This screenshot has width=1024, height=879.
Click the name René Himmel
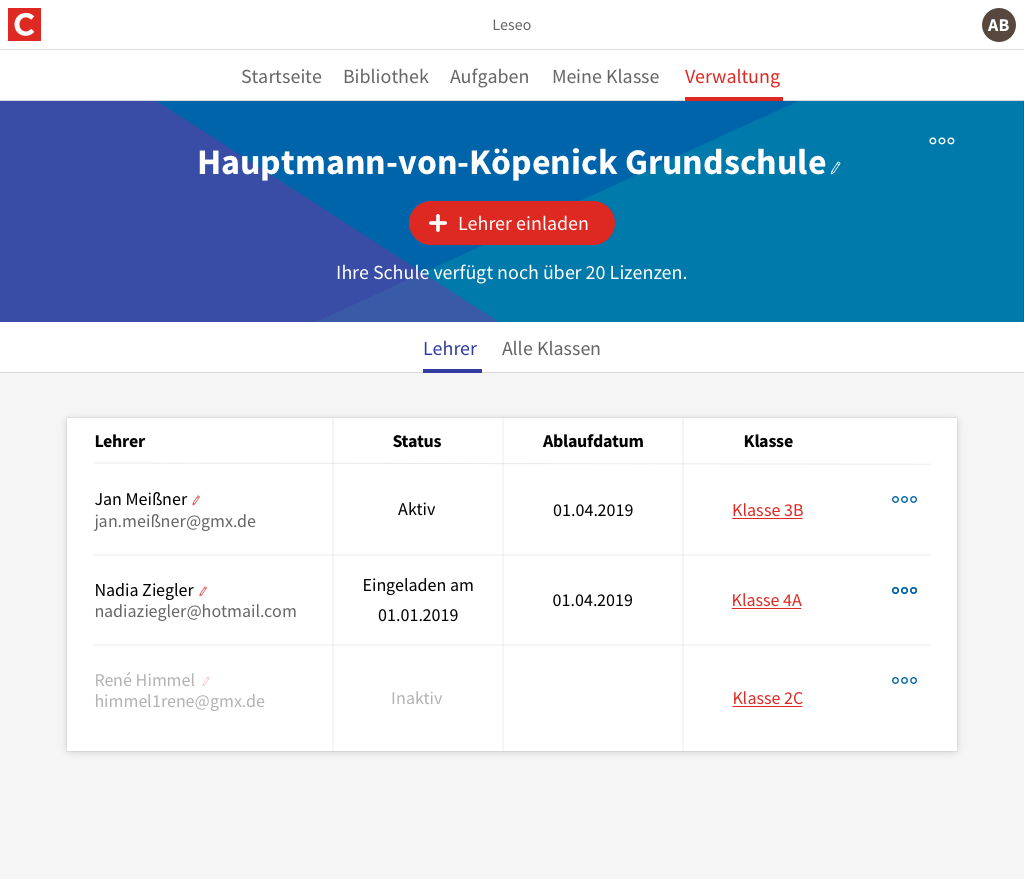145,680
